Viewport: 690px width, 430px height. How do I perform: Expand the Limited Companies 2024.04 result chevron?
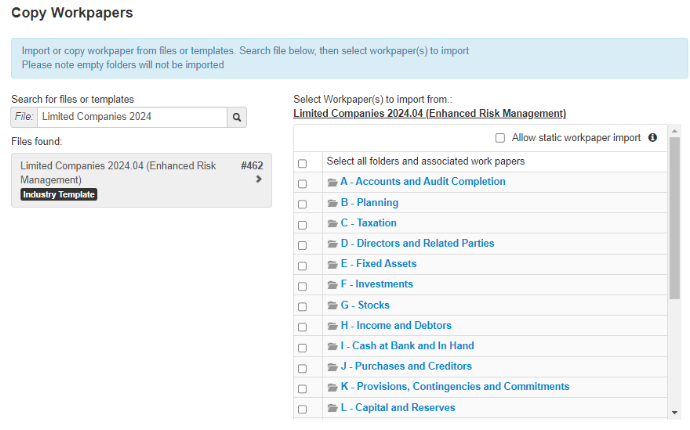click(x=259, y=179)
